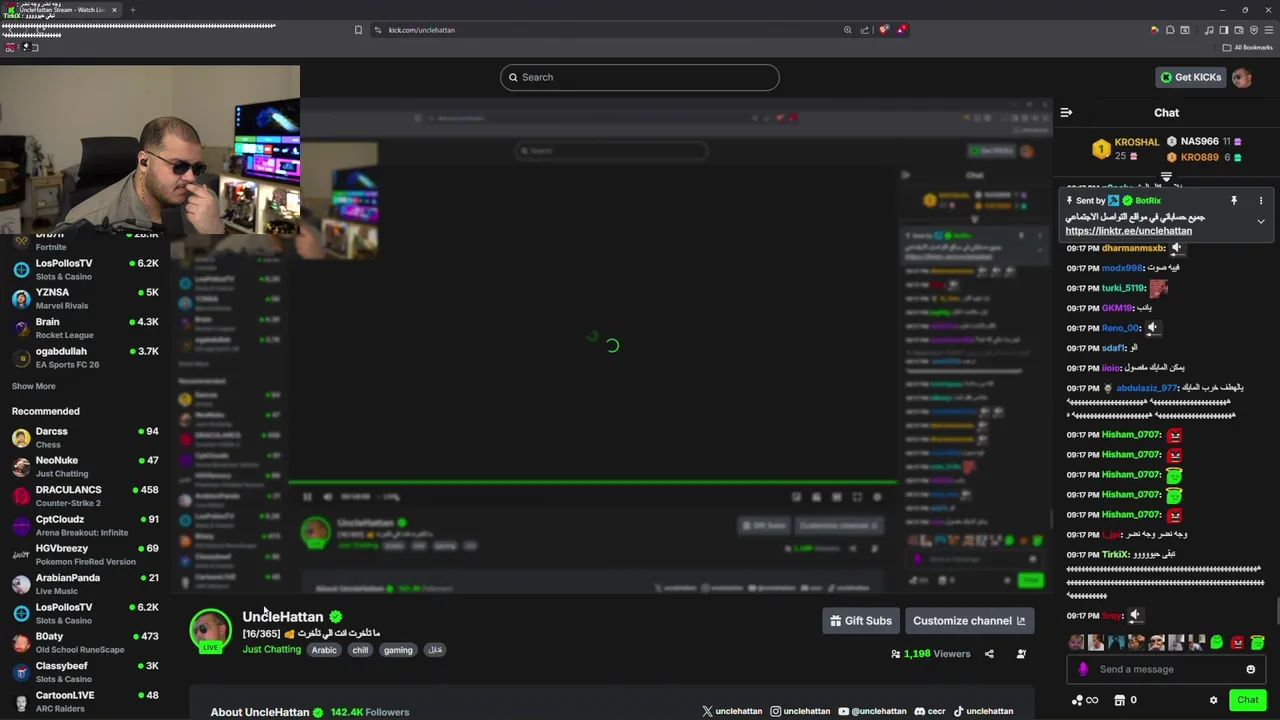The height and width of the screenshot is (720, 1280).
Task: Open the channel points infinity icon
Action: [1085, 700]
